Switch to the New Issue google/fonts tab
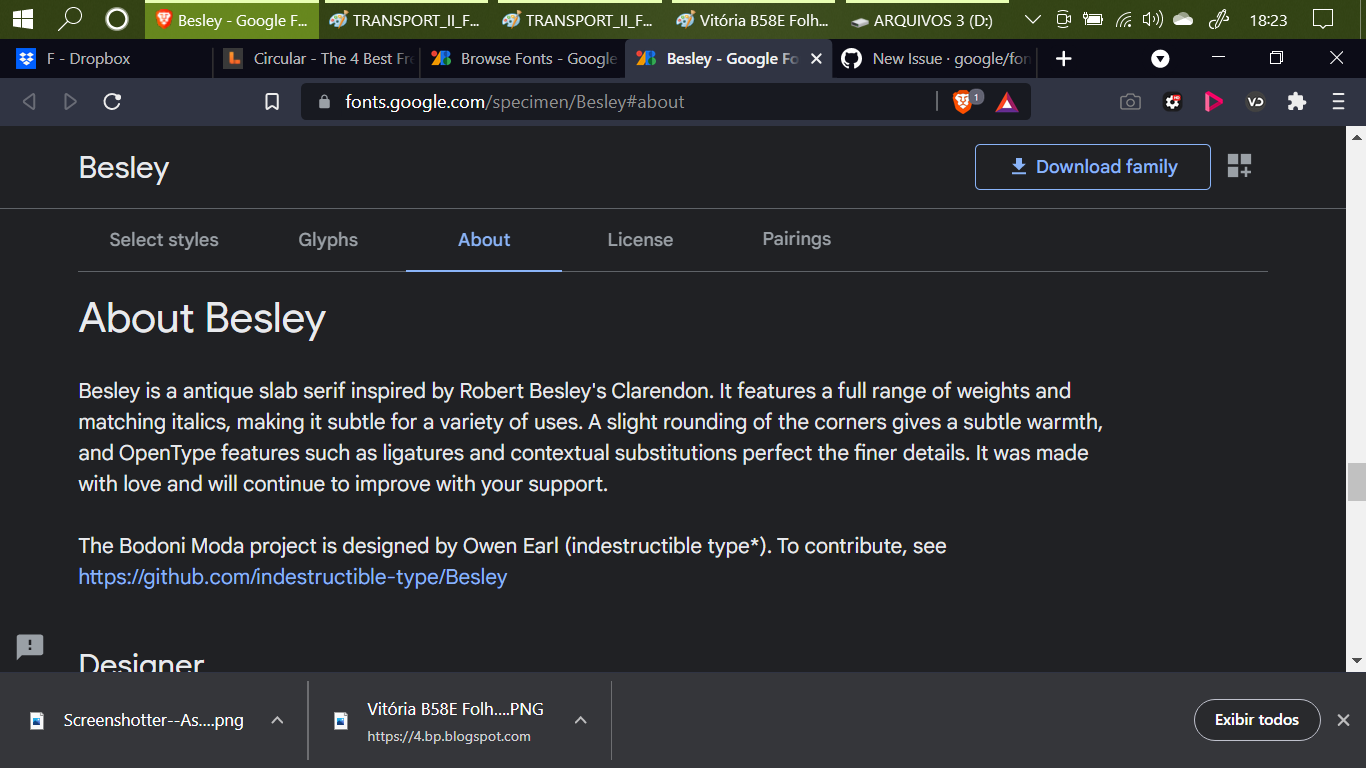This screenshot has width=1366, height=768. 934,59
